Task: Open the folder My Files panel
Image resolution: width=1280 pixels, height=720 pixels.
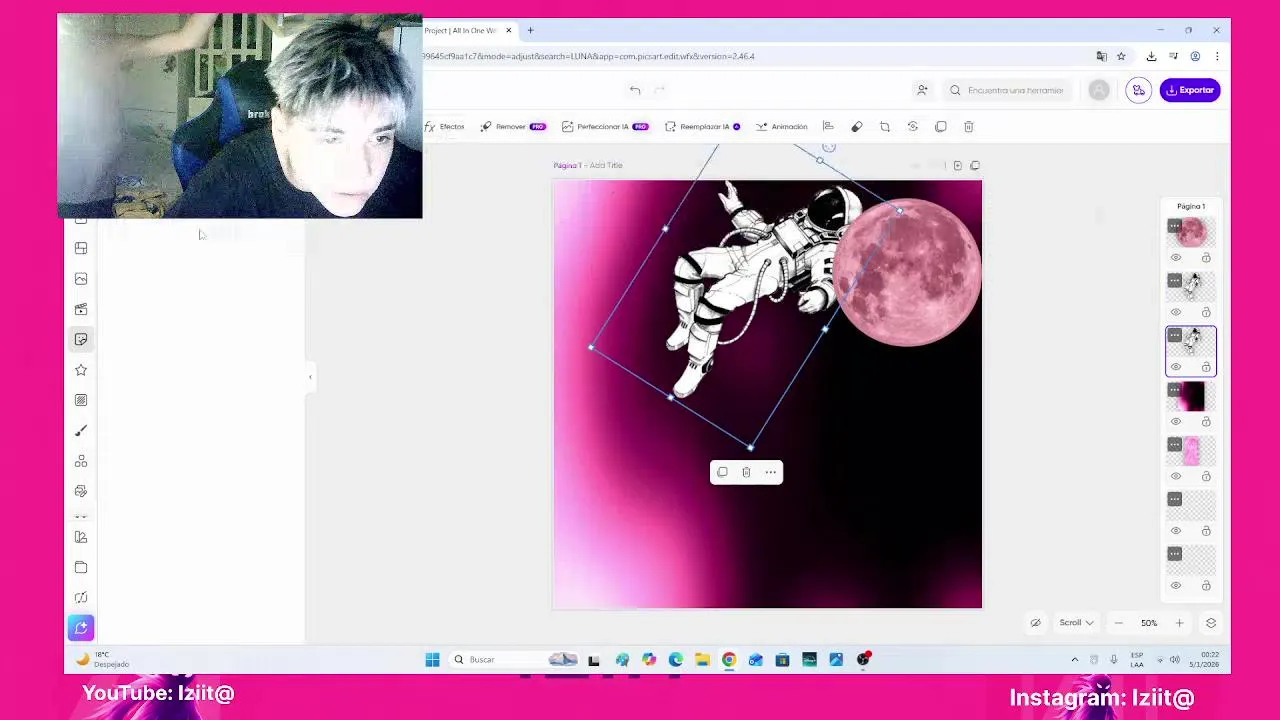Action: pos(81,567)
